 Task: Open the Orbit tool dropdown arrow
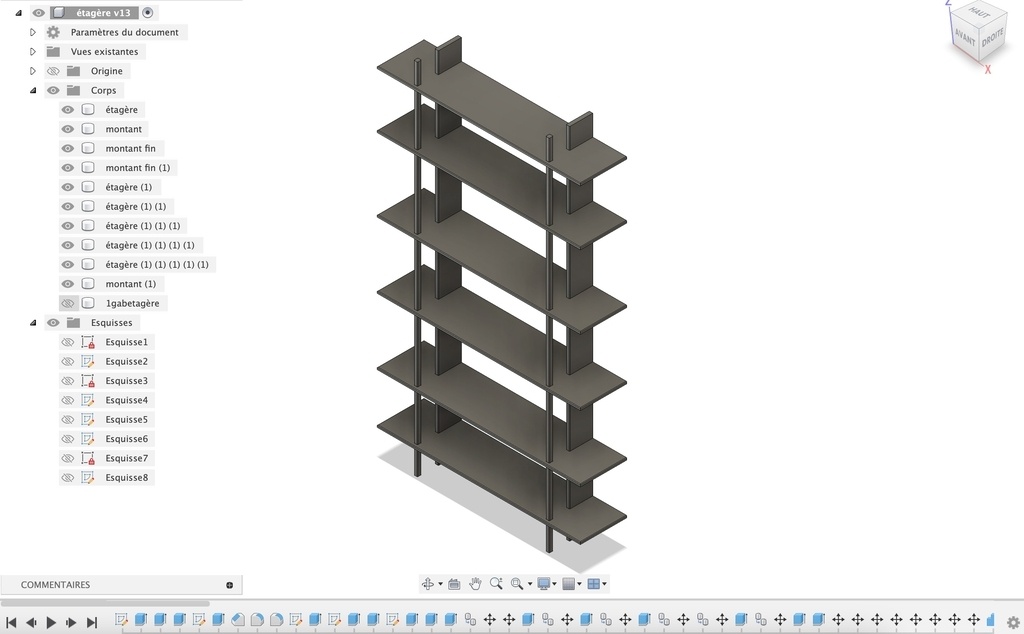440,584
